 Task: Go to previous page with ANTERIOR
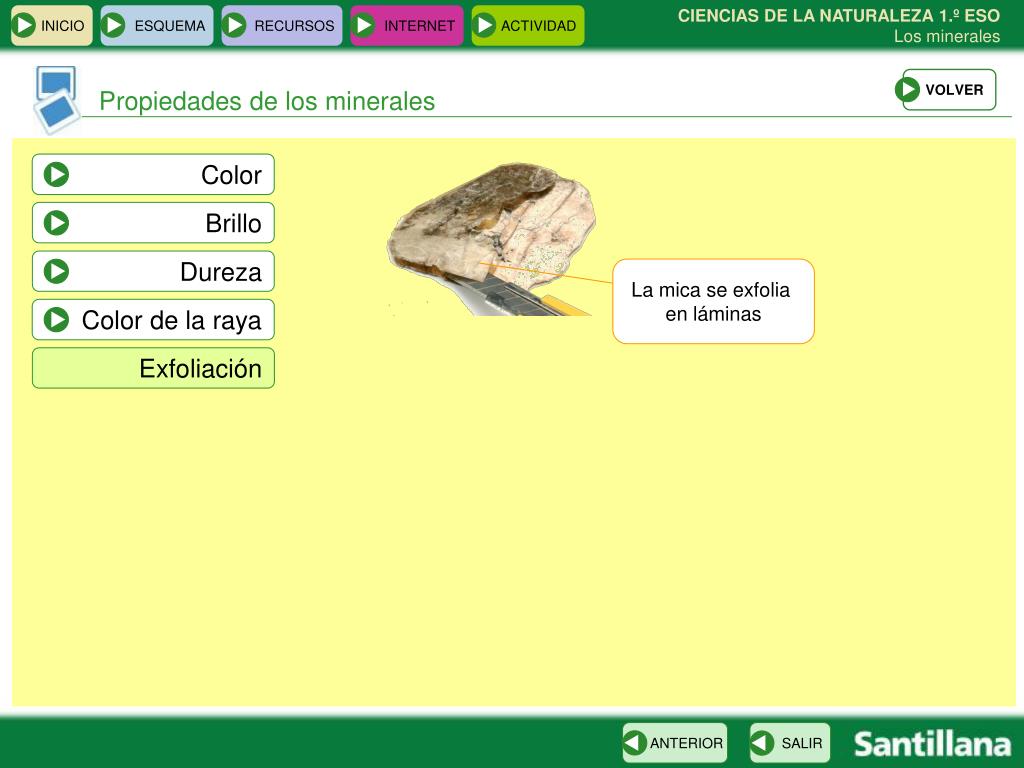675,743
